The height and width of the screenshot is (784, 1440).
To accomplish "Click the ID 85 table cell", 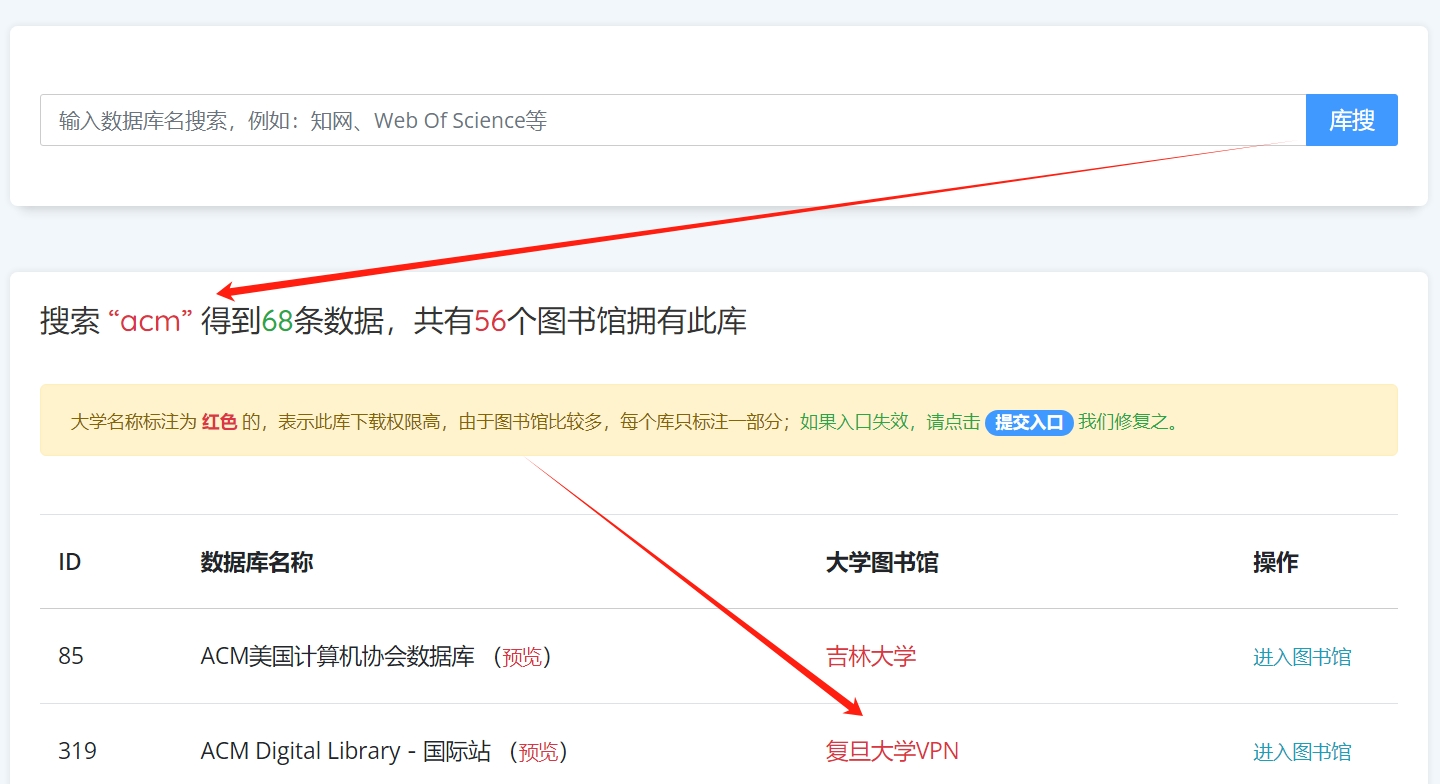I will [x=71, y=657].
